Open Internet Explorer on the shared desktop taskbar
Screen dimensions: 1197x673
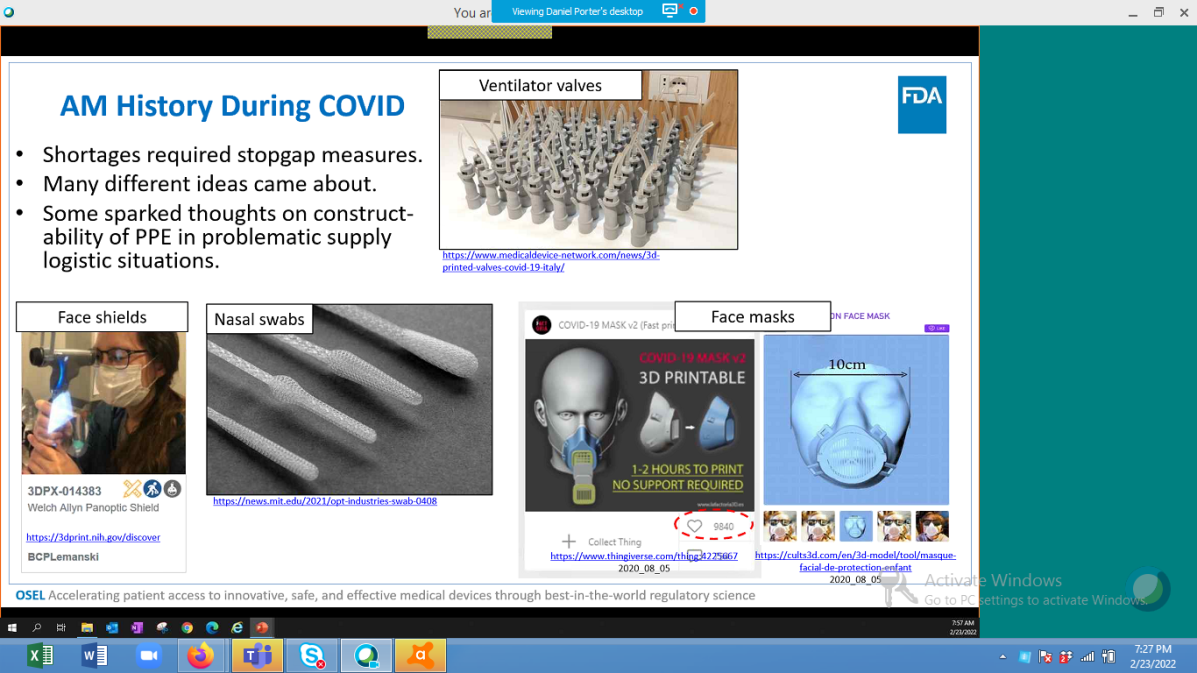(237, 628)
